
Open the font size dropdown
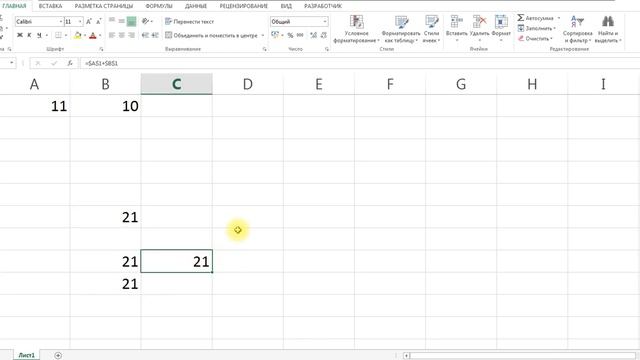pyautogui.click(x=80, y=22)
